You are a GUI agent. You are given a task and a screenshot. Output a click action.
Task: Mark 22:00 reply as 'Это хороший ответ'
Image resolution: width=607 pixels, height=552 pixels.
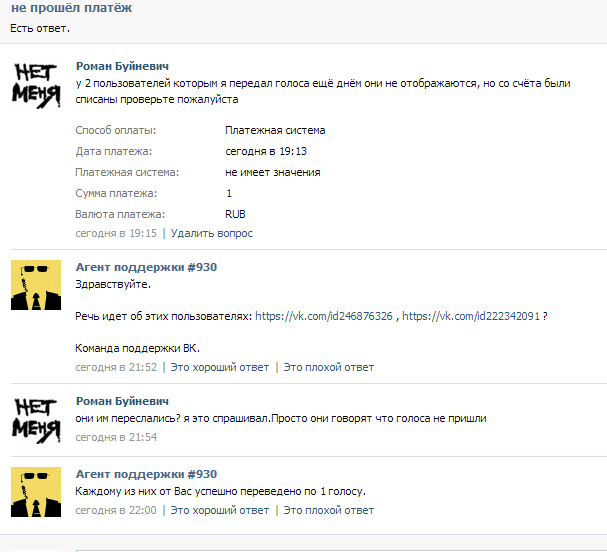[x=219, y=510]
